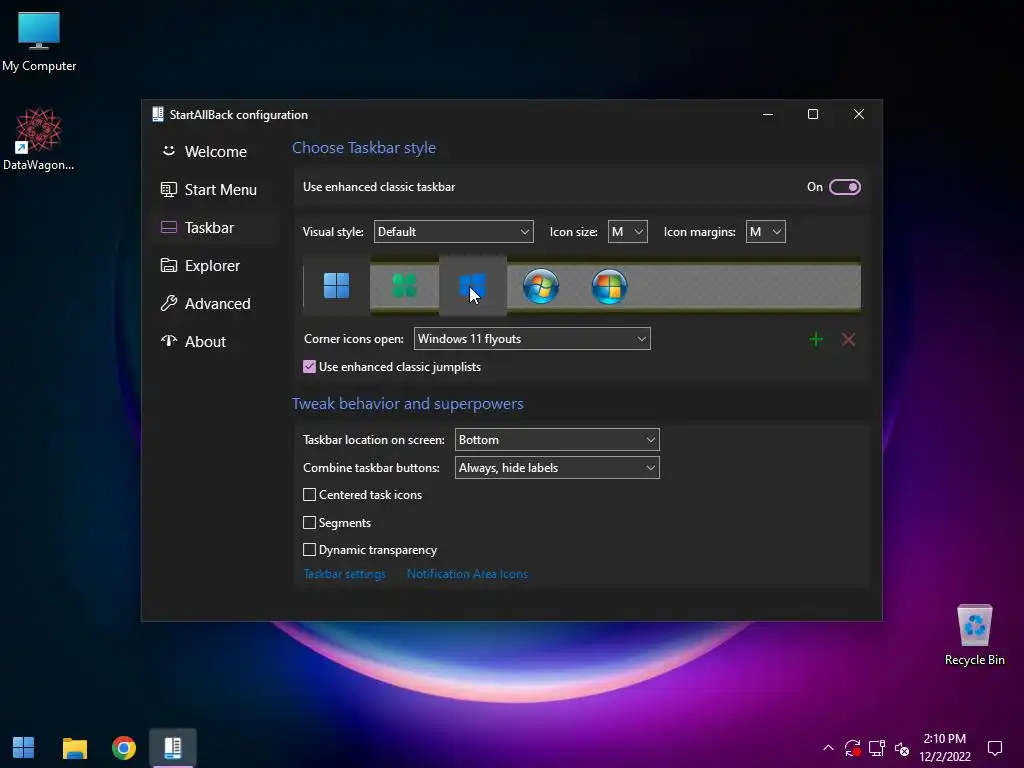
Task: Uncheck Use enhanced classic jumplists
Action: [x=310, y=367]
